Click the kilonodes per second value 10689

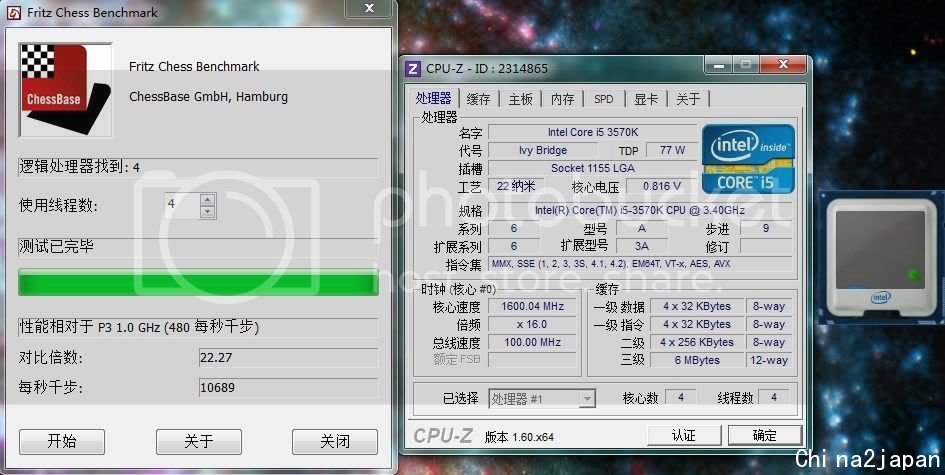click(x=289, y=388)
